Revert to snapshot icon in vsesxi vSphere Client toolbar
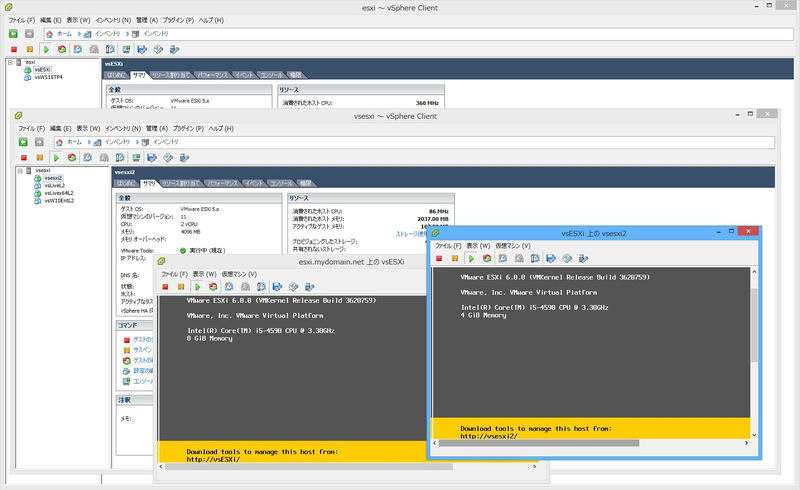The image size is (800, 490). (104, 158)
